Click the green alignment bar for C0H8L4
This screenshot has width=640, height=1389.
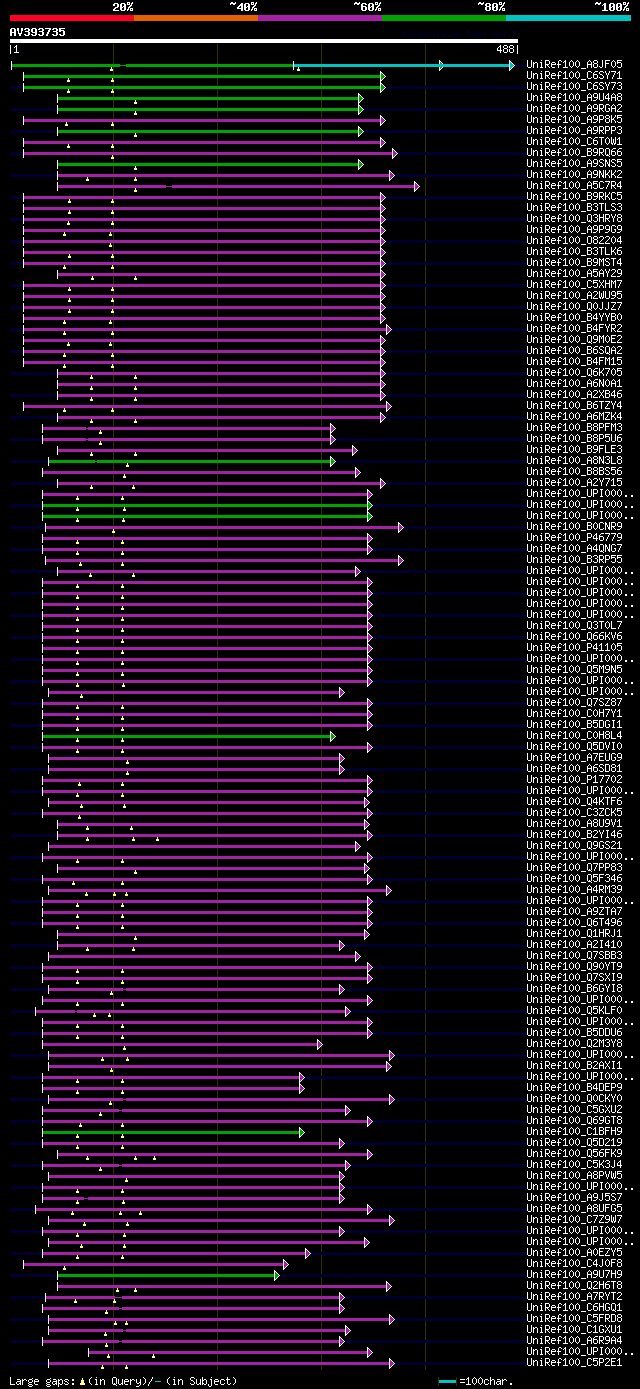[188, 736]
